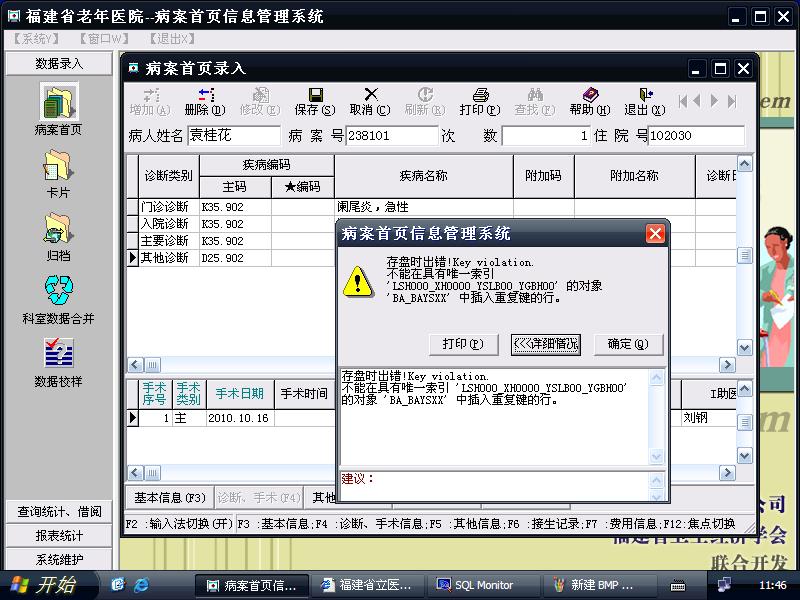Switch to 福建省立医 taskbar item
800x600 pixels.
[367, 585]
